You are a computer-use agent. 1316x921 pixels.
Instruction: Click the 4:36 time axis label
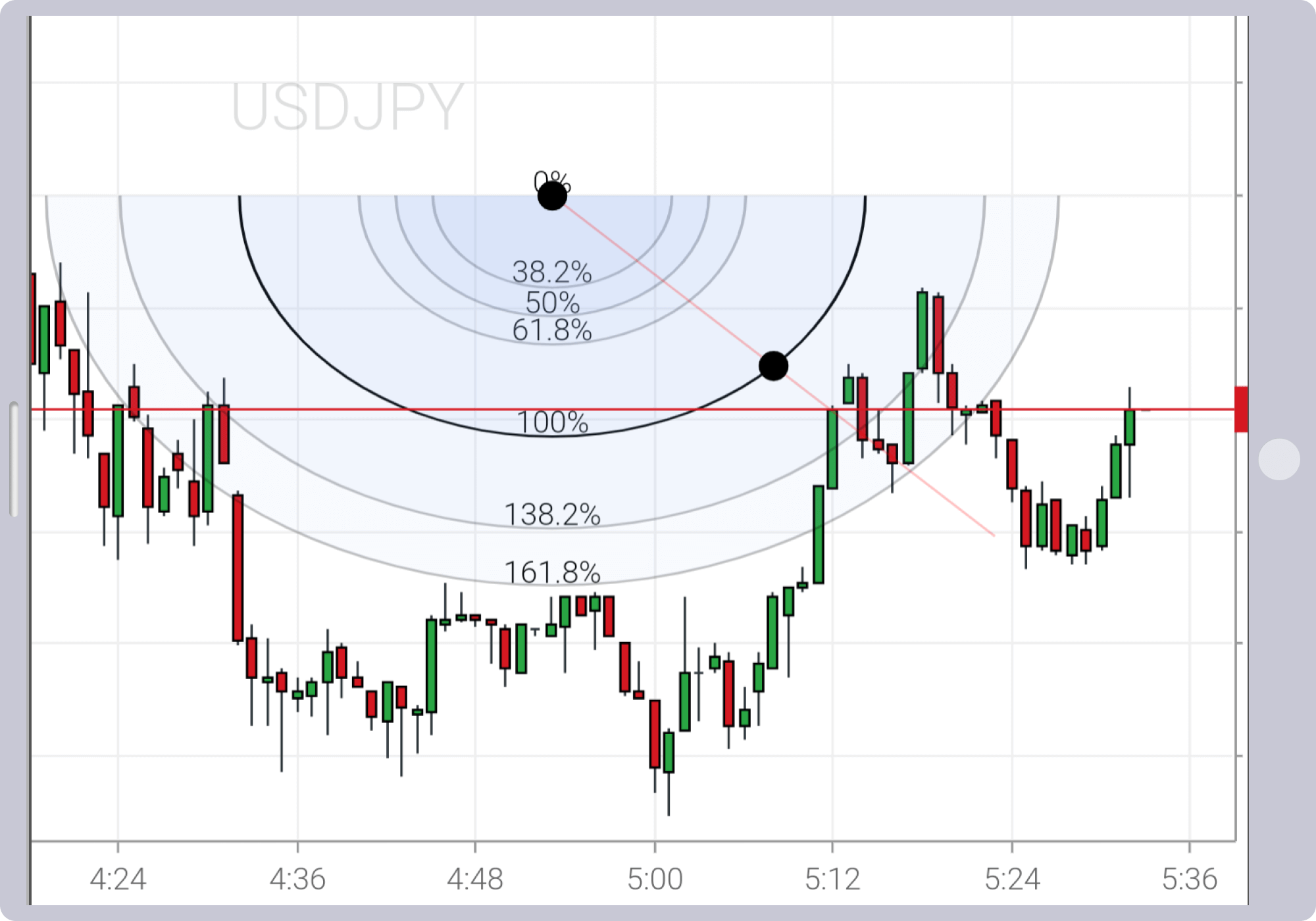(297, 879)
